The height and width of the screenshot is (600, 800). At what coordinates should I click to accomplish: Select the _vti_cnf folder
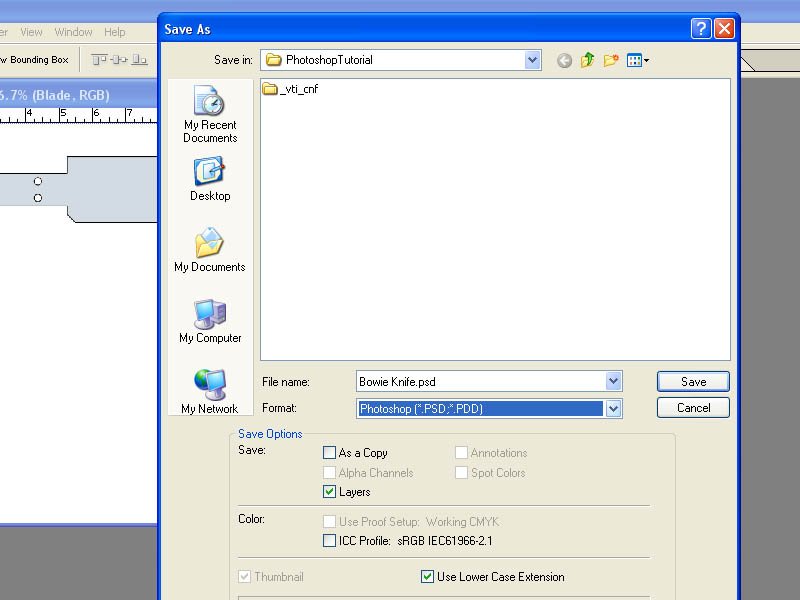[x=290, y=89]
